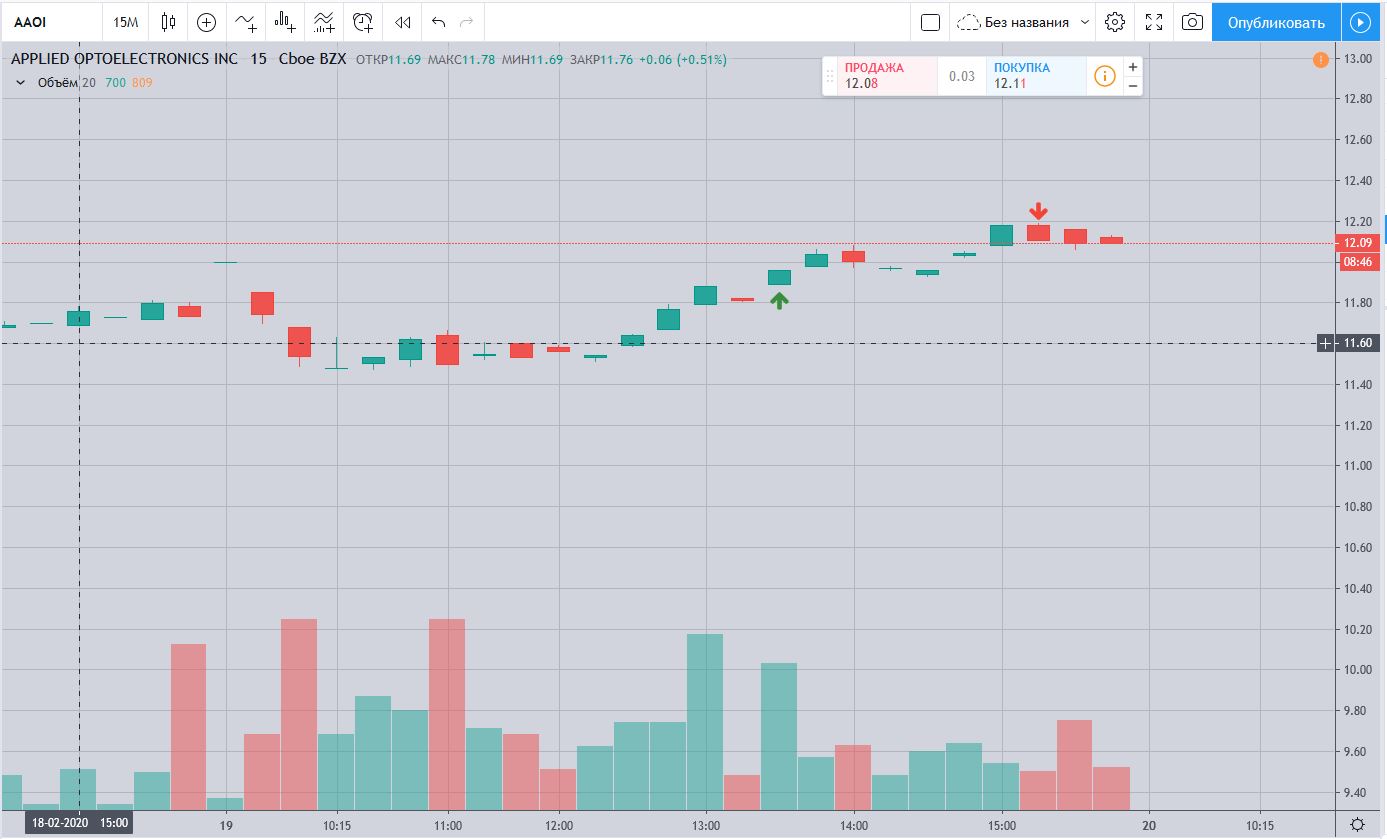Toggle fullscreen mode icon
This screenshot has width=1387, height=839.
[x=1154, y=22]
